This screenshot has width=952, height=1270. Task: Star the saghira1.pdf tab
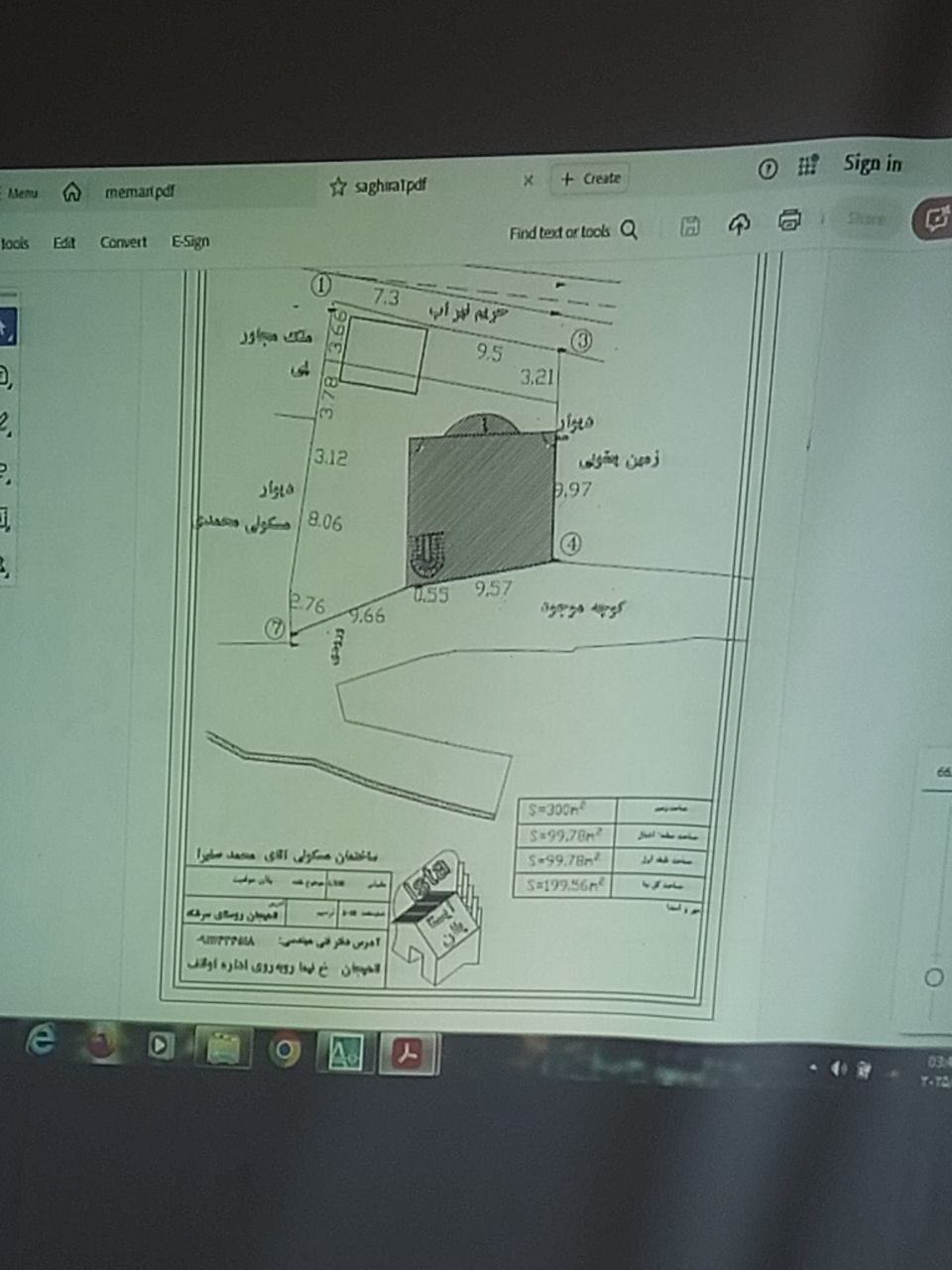(337, 187)
